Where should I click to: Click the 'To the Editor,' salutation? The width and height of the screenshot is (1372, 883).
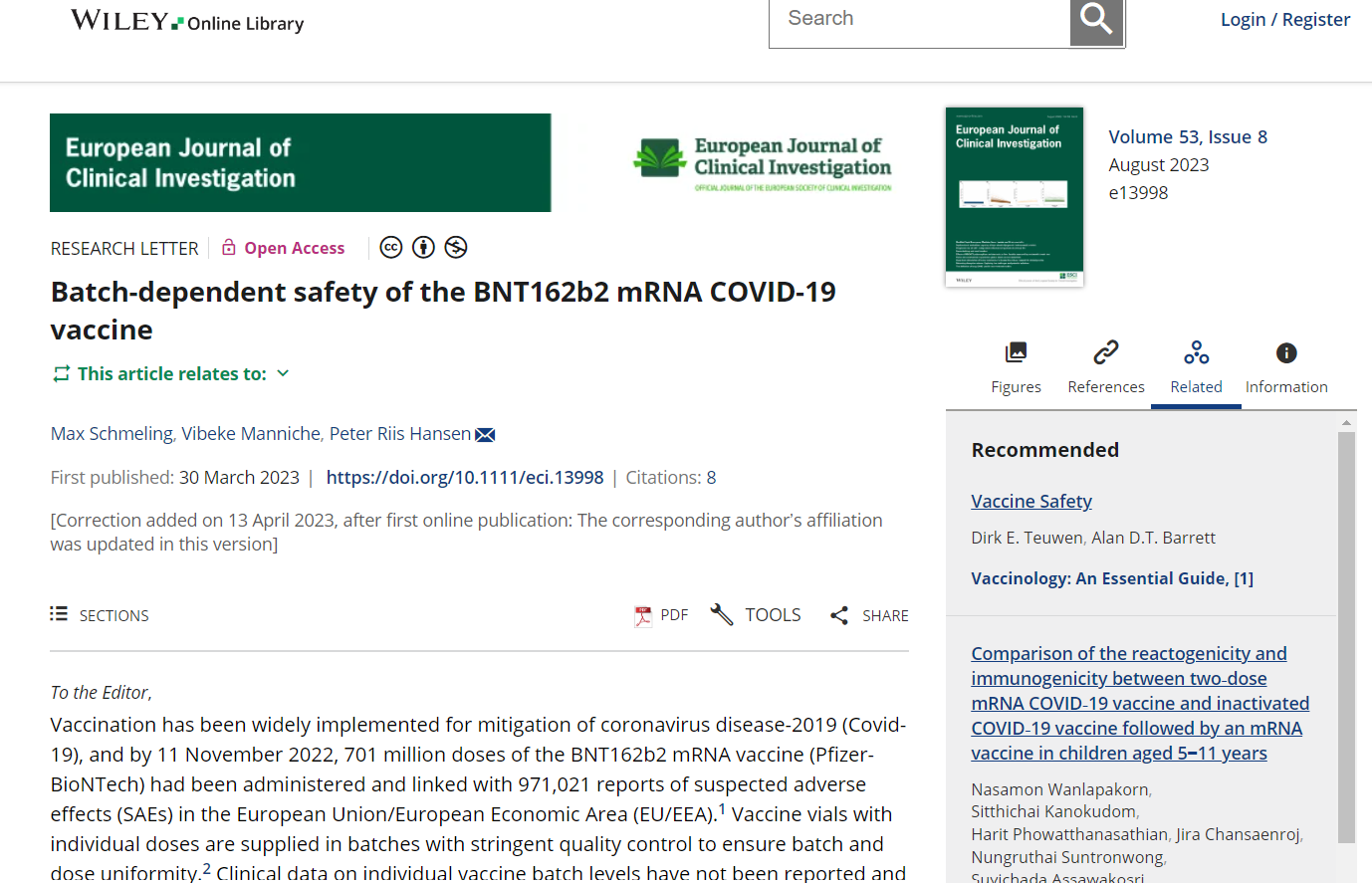pos(102,692)
